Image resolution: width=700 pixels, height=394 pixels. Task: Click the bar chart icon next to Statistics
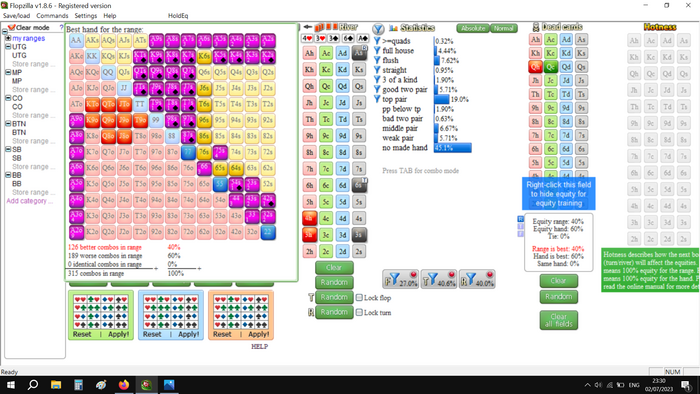[x=393, y=28]
